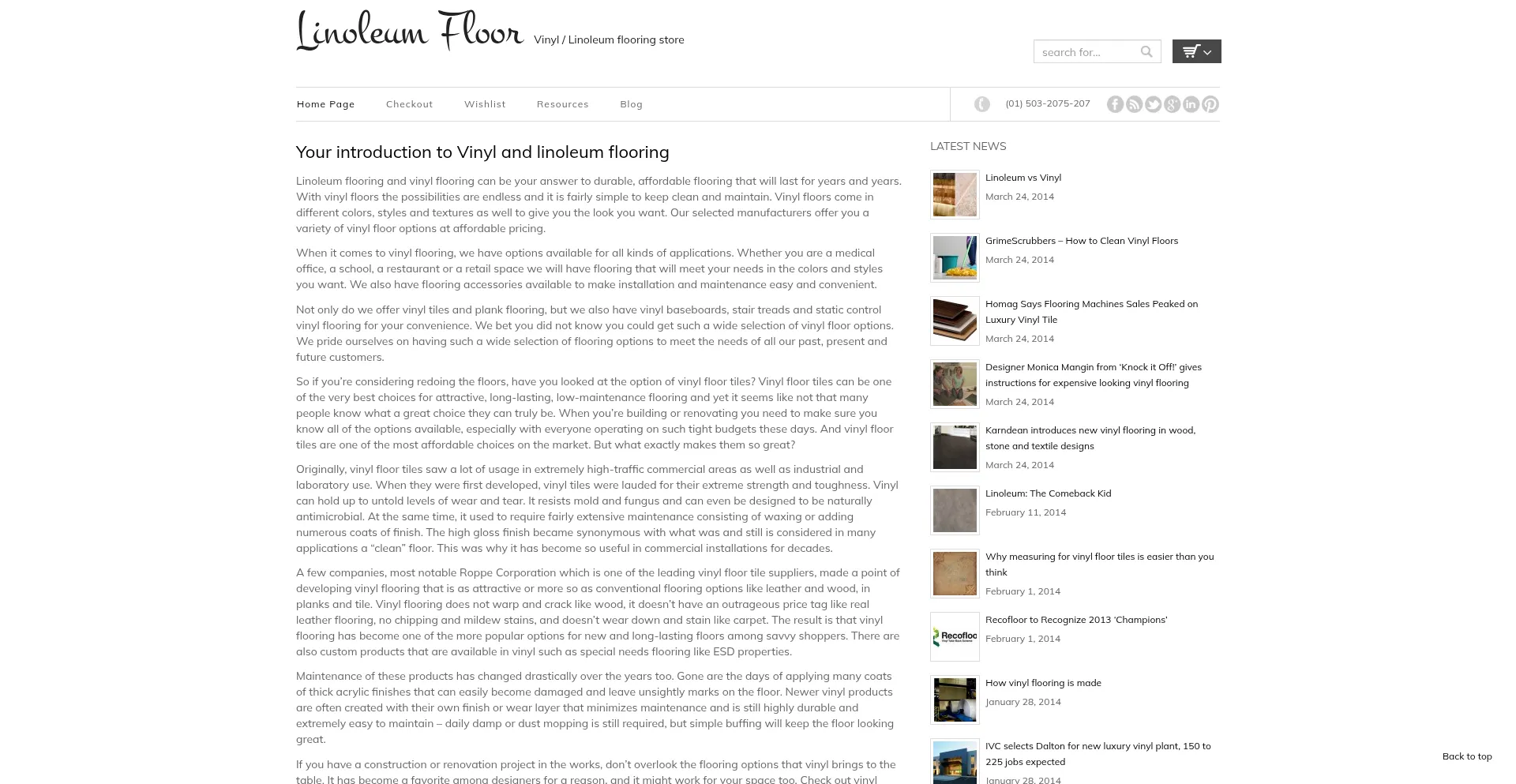Open the 'Linoleum vs Vinyl' article link

[1023, 178]
